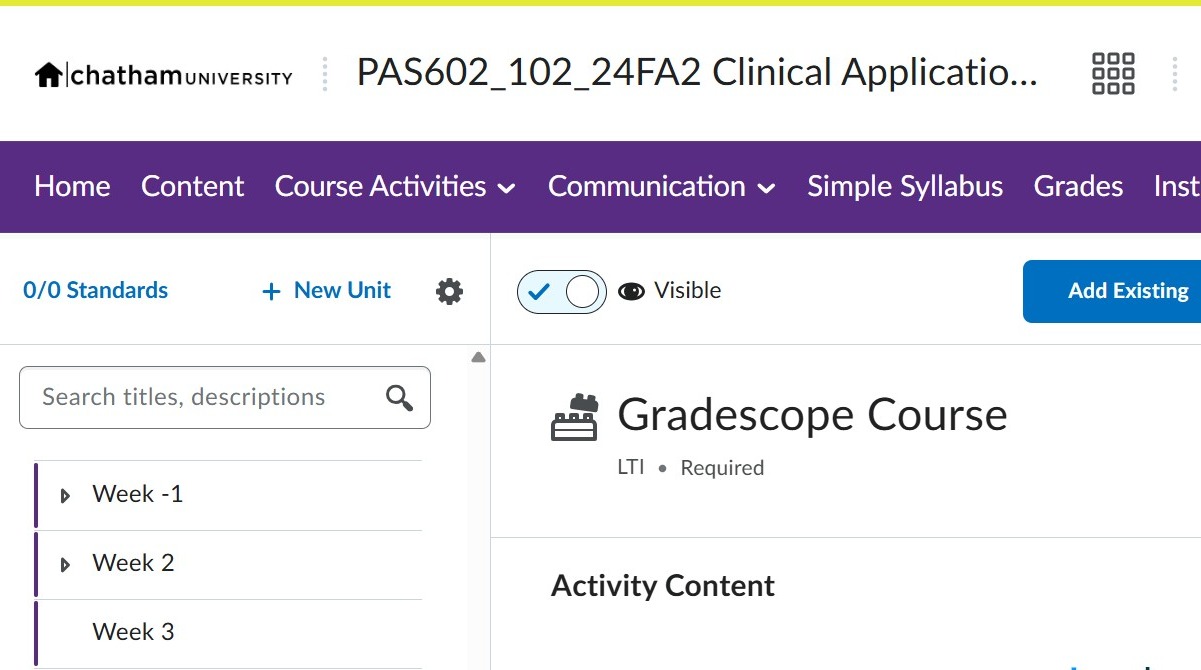1201x670 pixels.
Task: Click the Chatham University home logo
Action: tap(163, 75)
